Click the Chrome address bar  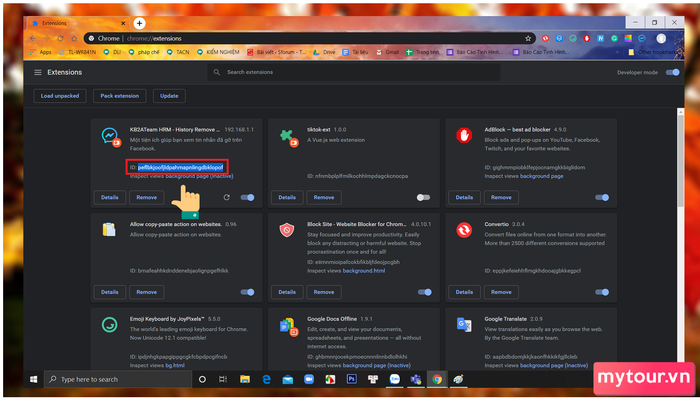tap(309, 38)
